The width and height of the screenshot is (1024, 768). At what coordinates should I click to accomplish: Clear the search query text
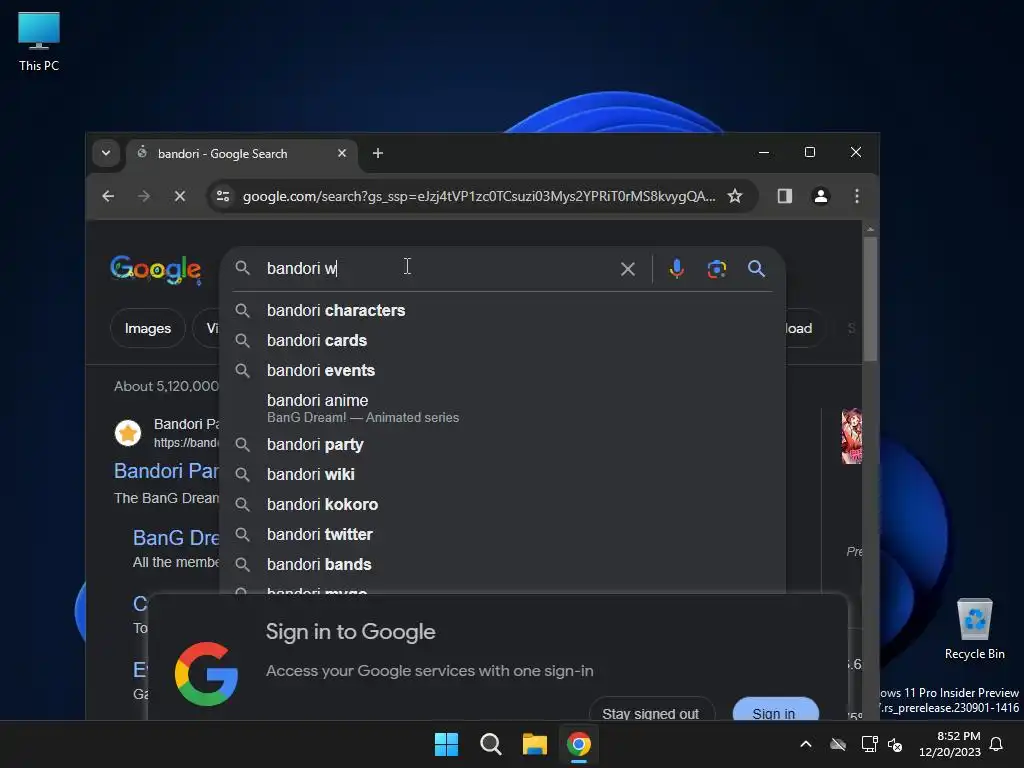(628, 268)
